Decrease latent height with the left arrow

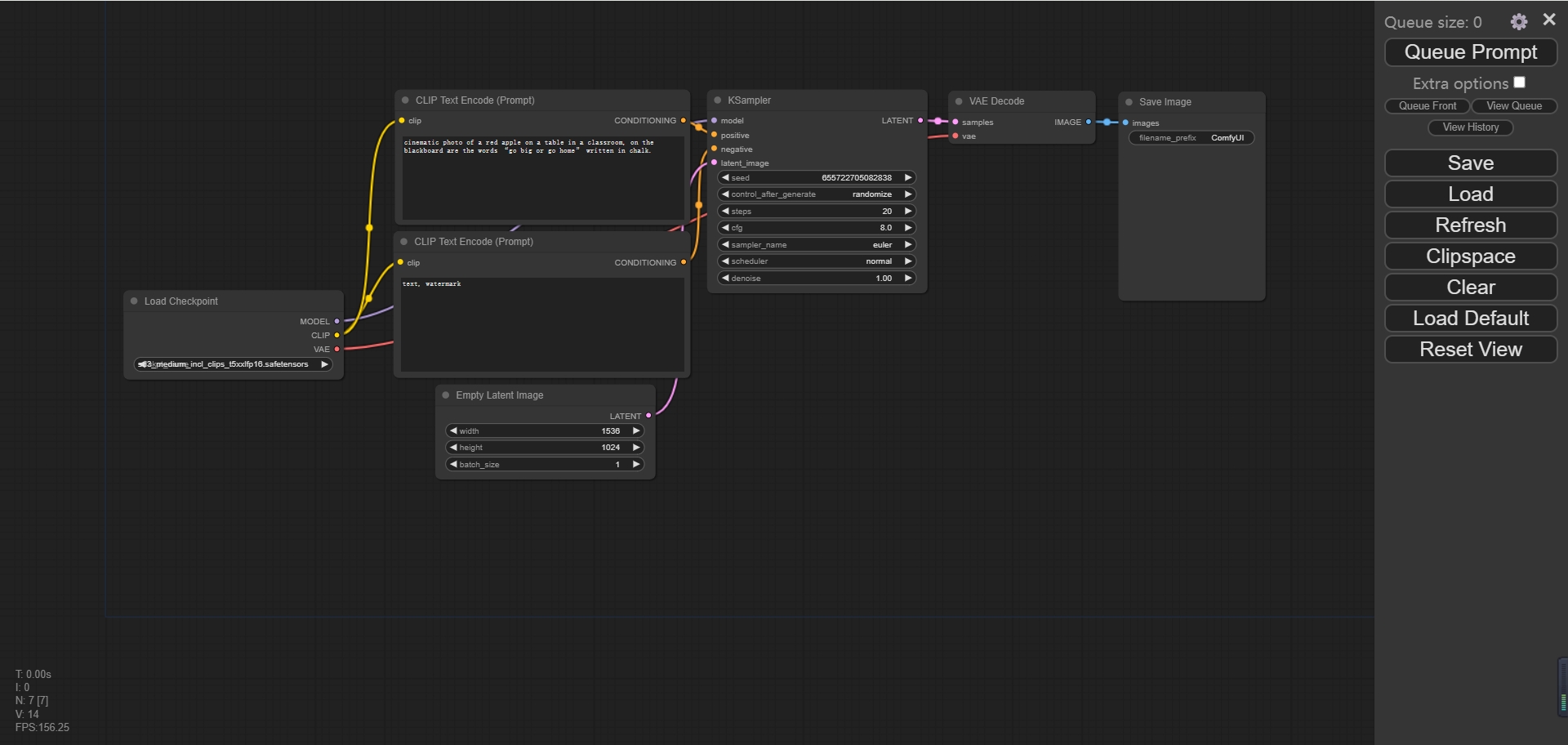(x=453, y=448)
